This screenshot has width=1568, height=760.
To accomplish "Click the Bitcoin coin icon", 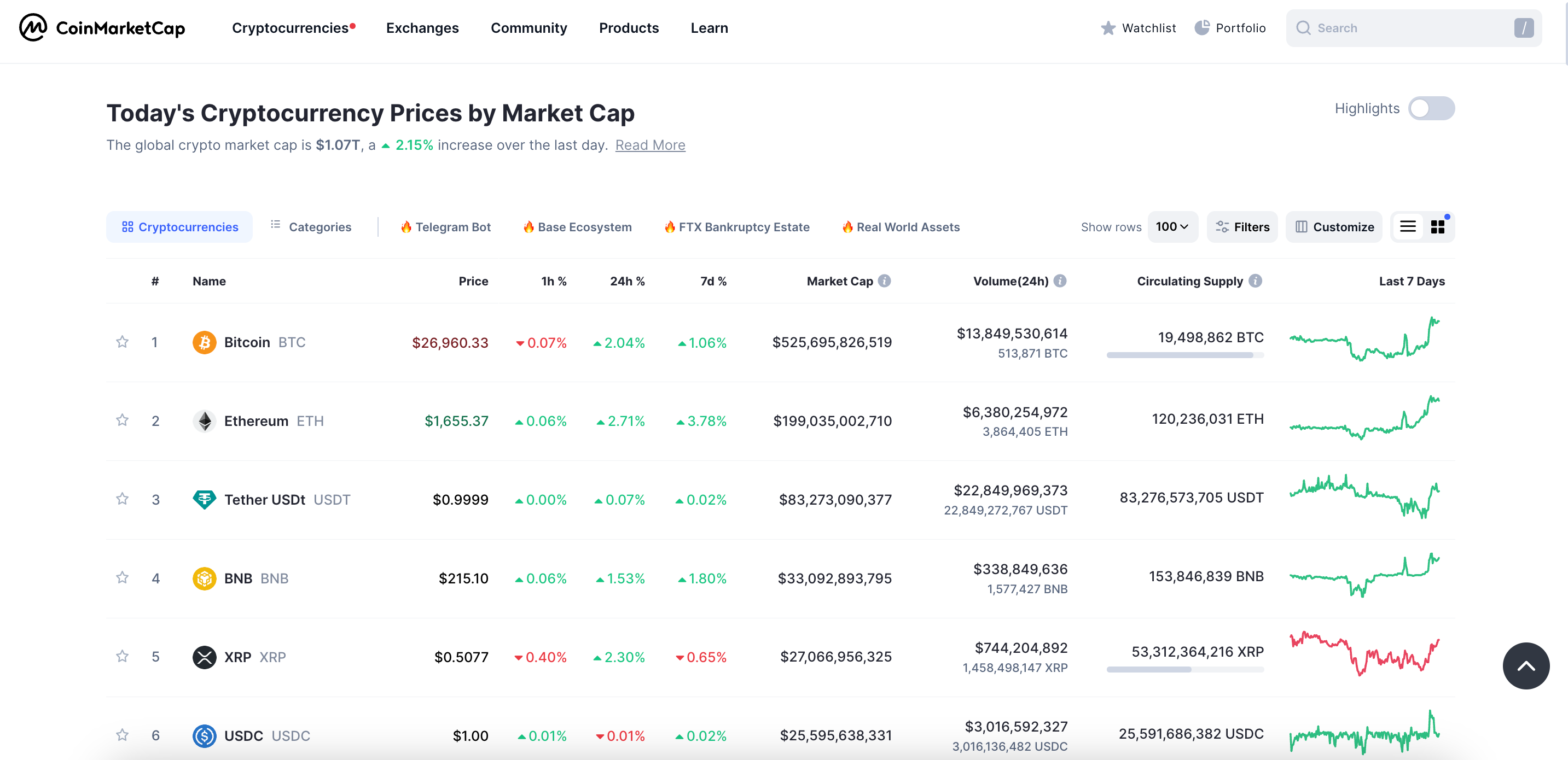I will 205,342.
